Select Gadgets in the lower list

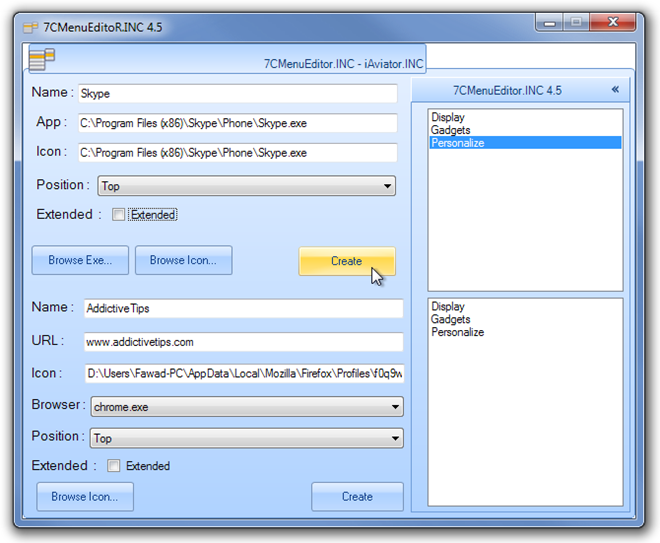pyautogui.click(x=525, y=319)
